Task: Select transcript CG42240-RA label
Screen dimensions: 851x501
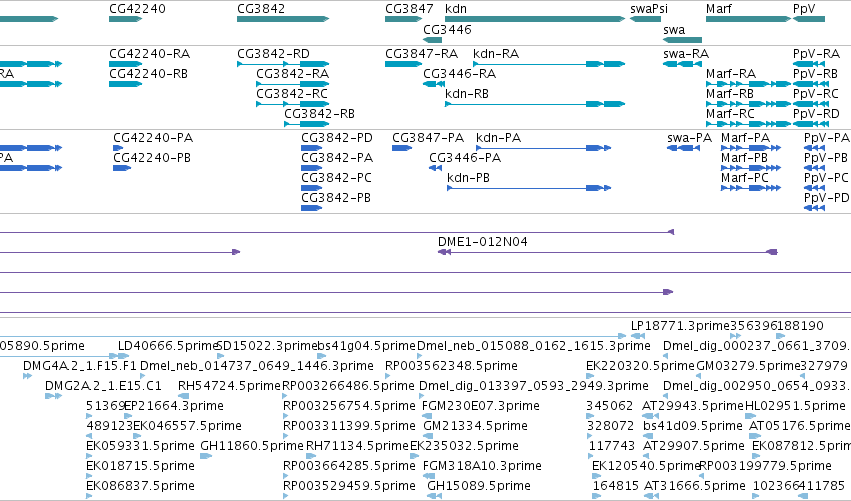Action: click(x=150, y=54)
